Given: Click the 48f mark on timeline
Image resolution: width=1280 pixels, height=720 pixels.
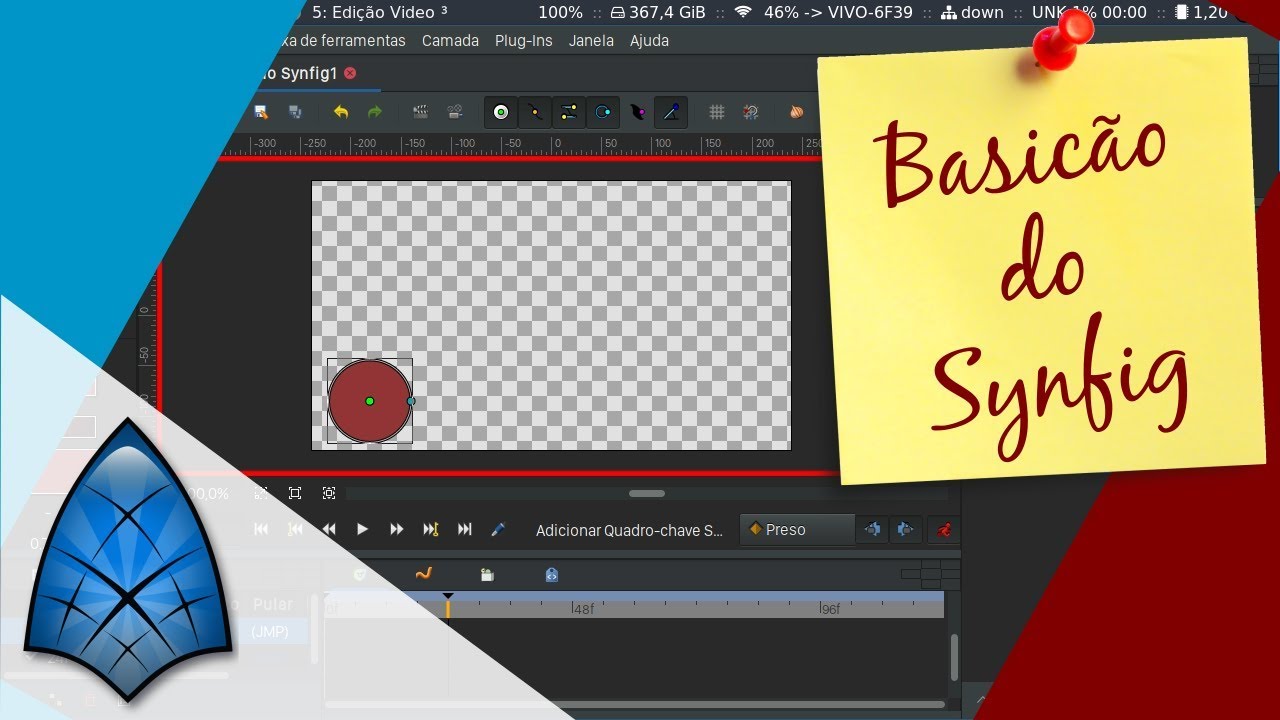Looking at the screenshot, I should pyautogui.click(x=583, y=608).
